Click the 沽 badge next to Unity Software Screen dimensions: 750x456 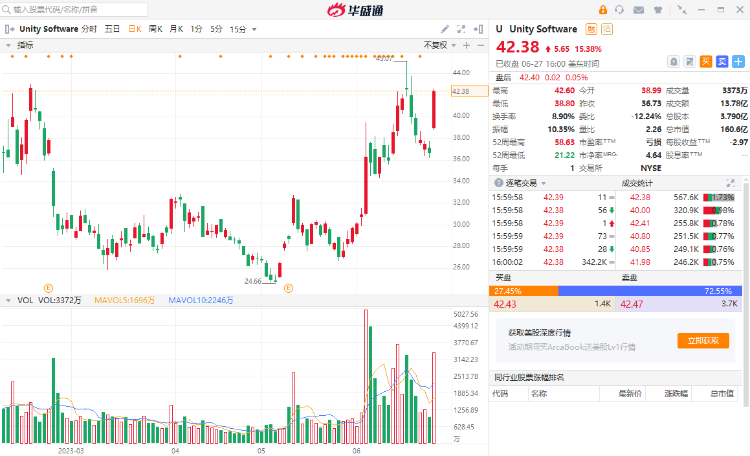(607, 29)
